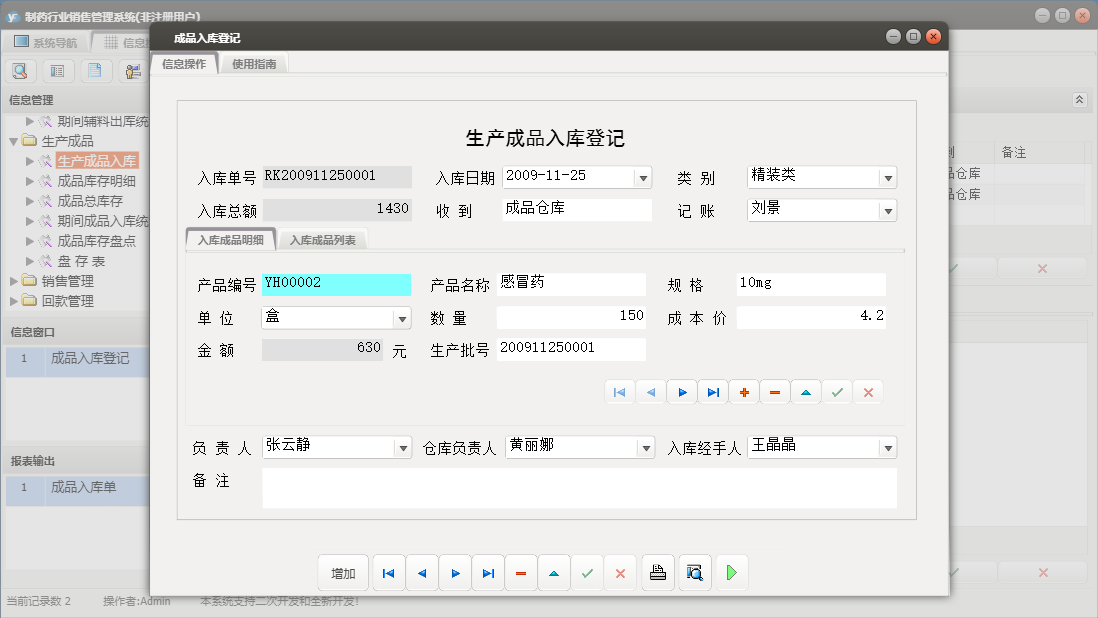
Task: Click the user management icon in top toolbar
Action: click(133, 71)
